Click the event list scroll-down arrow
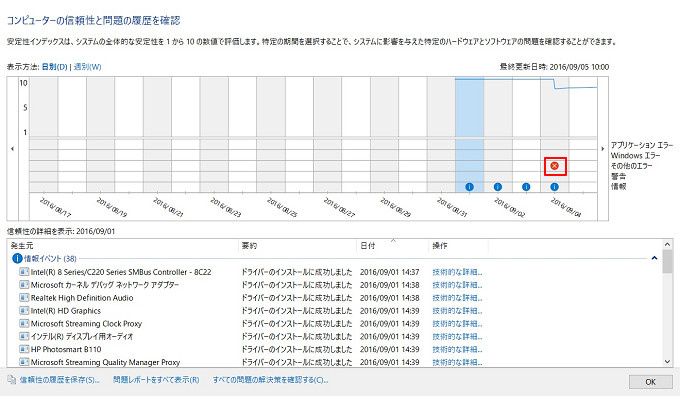Screen dimensions: 680x396 (667, 362)
